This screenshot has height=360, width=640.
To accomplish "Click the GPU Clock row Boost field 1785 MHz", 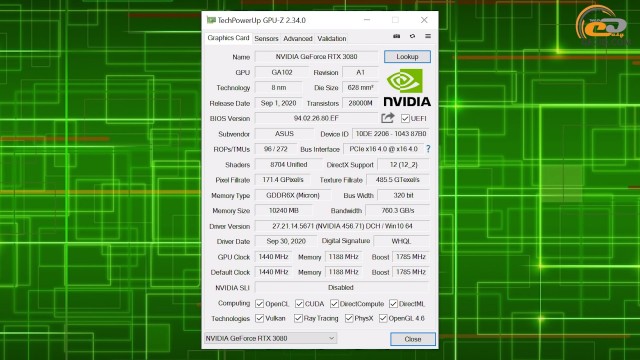I will point(411,257).
